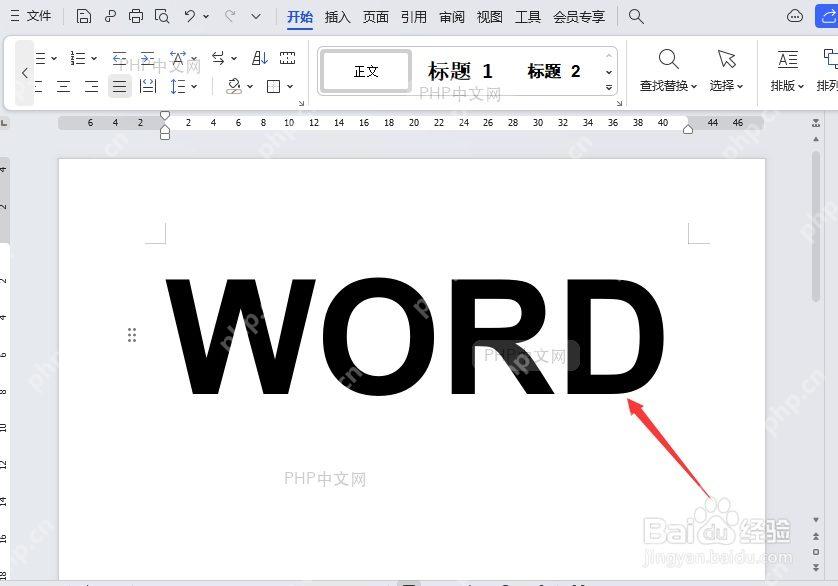Open the borders dropdown arrow
Viewport: 838px width, 586px height.
[x=290, y=86]
